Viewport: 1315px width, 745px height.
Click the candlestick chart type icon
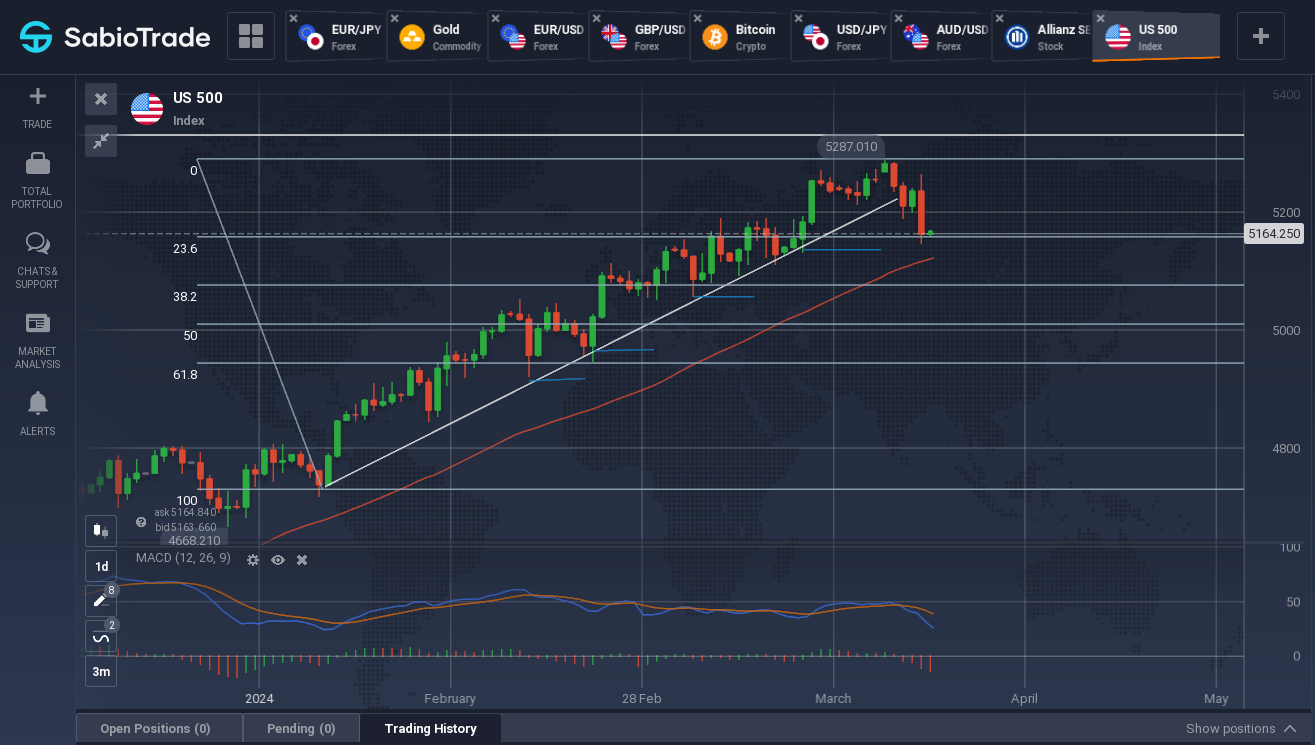pyautogui.click(x=101, y=530)
